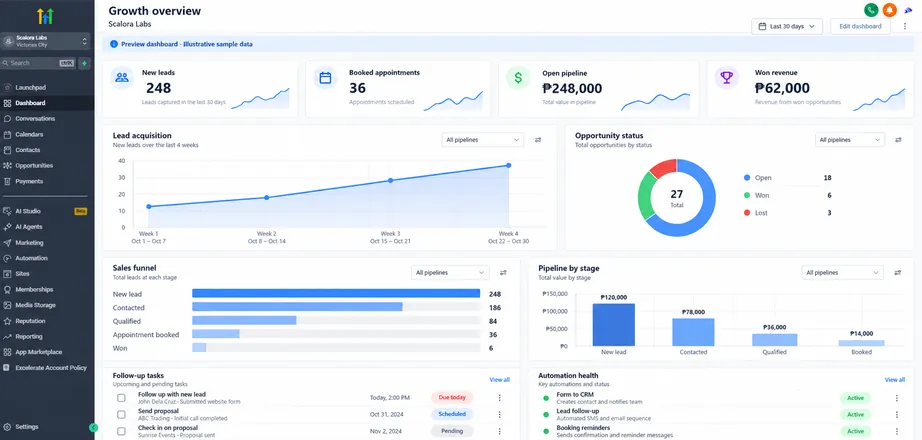Open the orange notifications bell
This screenshot has height=440, width=922.
(x=889, y=10)
